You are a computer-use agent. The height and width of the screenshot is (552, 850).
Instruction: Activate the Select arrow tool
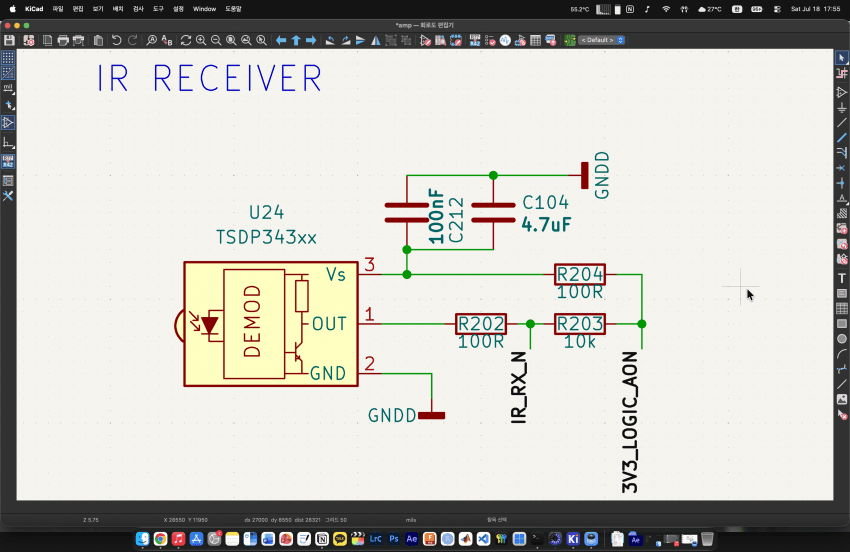(842, 58)
